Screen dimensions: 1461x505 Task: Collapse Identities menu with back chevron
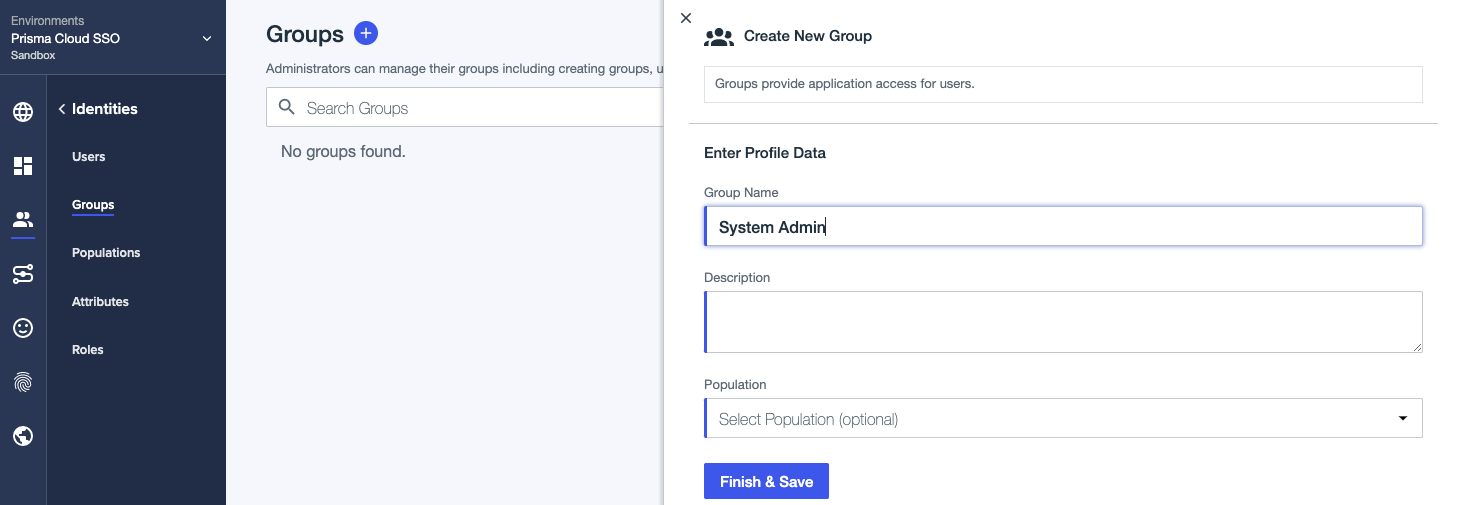pyautogui.click(x=62, y=109)
